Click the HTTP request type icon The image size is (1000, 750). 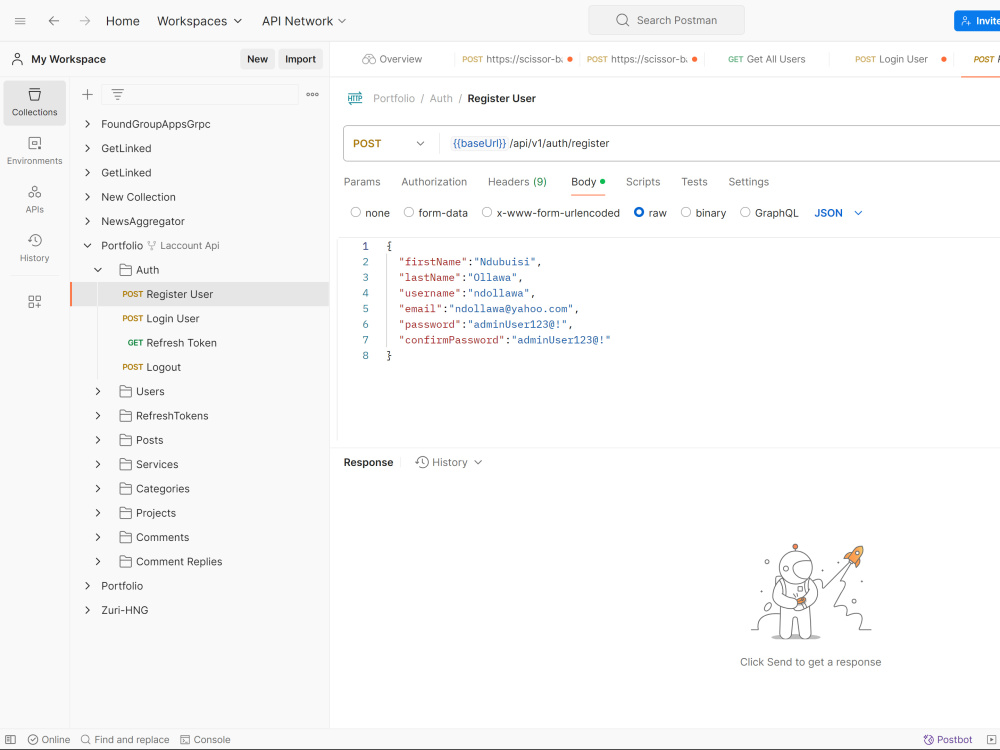coord(355,98)
